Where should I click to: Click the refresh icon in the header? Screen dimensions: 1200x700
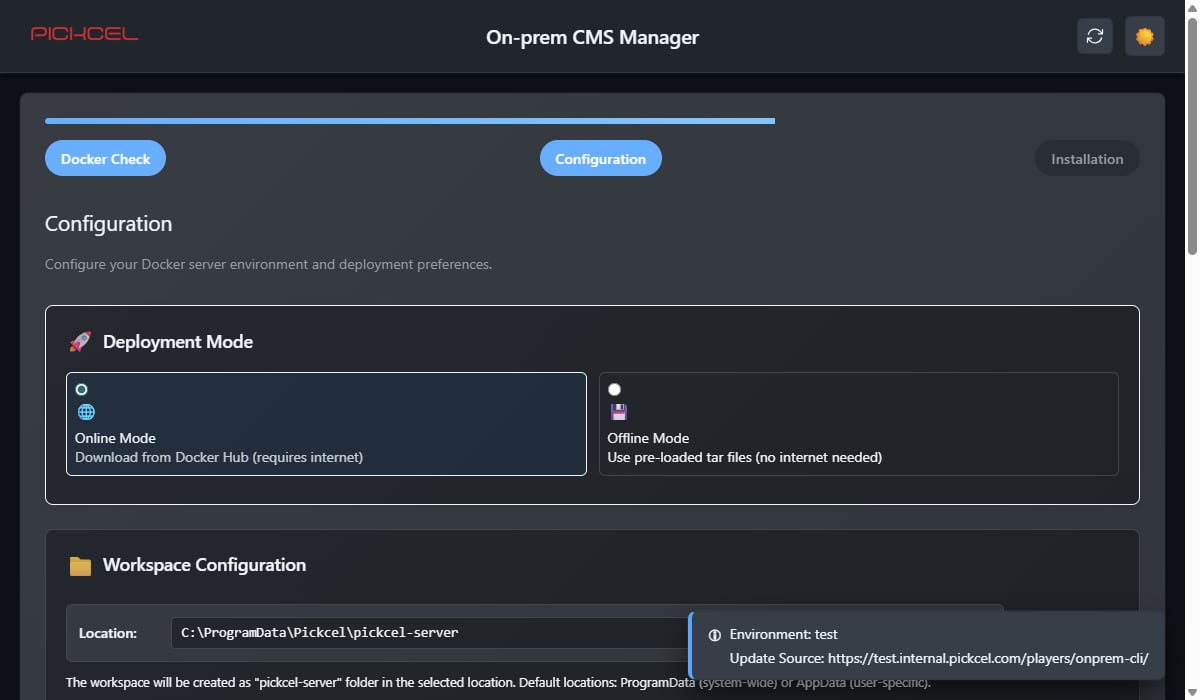(x=1095, y=37)
